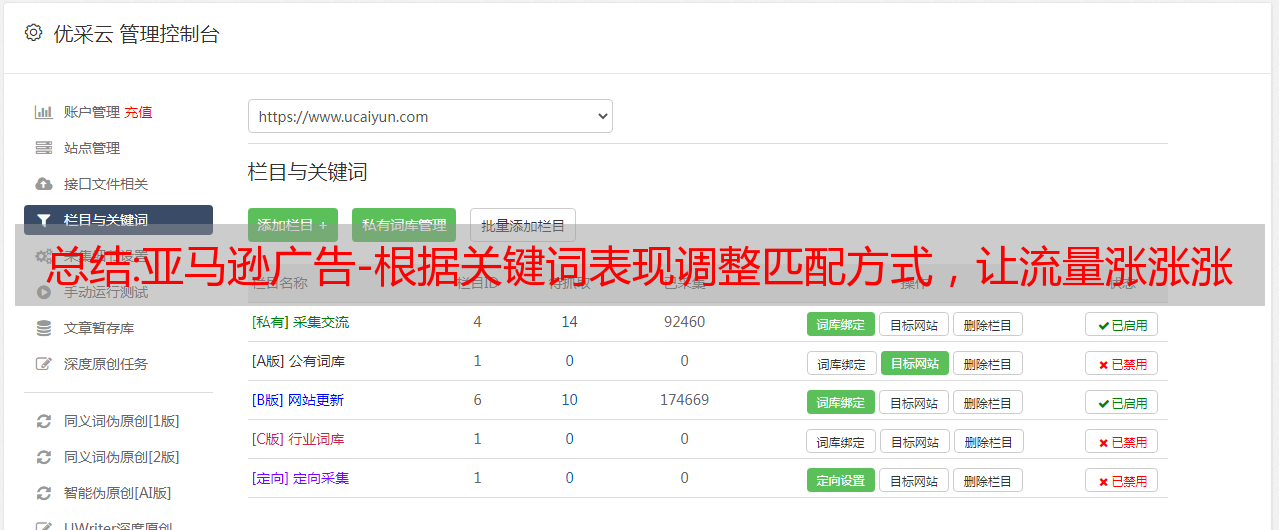This screenshot has height=530, width=1279.
Task: Open 同义词伪原创[1版] in the sidebar
Action: [122, 421]
